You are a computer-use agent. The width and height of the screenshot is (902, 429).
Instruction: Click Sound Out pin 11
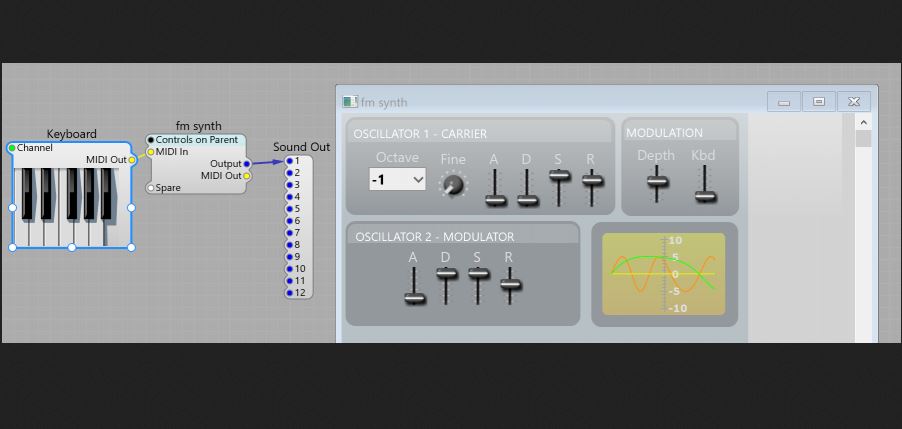click(289, 281)
